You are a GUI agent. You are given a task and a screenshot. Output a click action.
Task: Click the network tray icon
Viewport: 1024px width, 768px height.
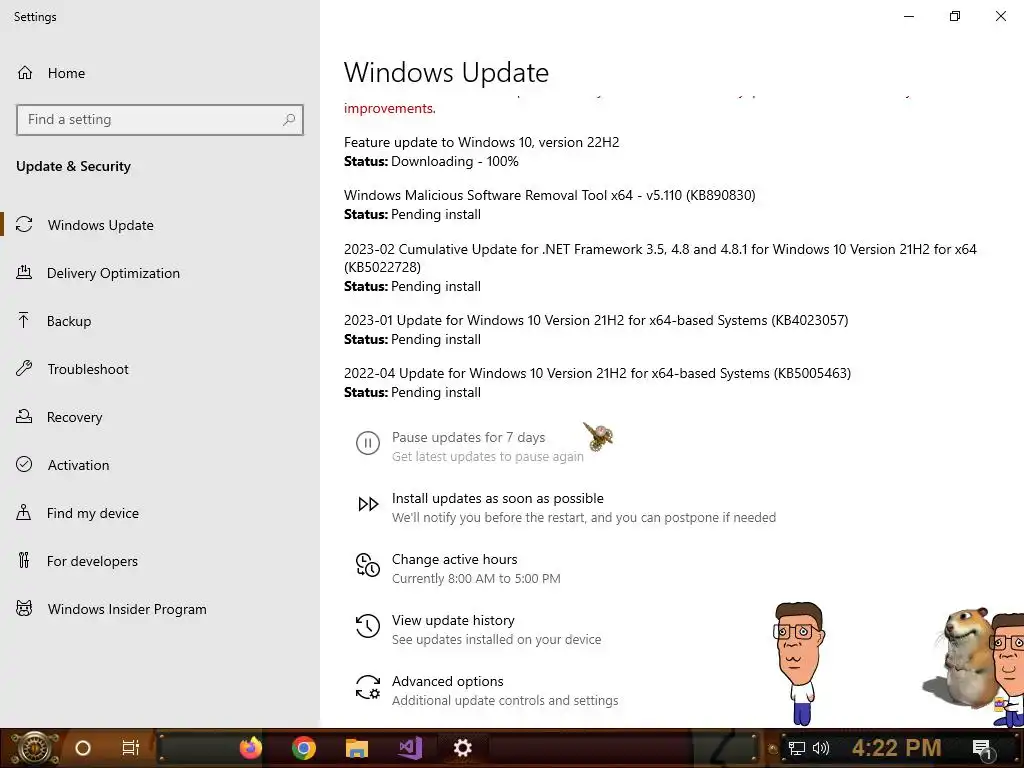click(797, 748)
